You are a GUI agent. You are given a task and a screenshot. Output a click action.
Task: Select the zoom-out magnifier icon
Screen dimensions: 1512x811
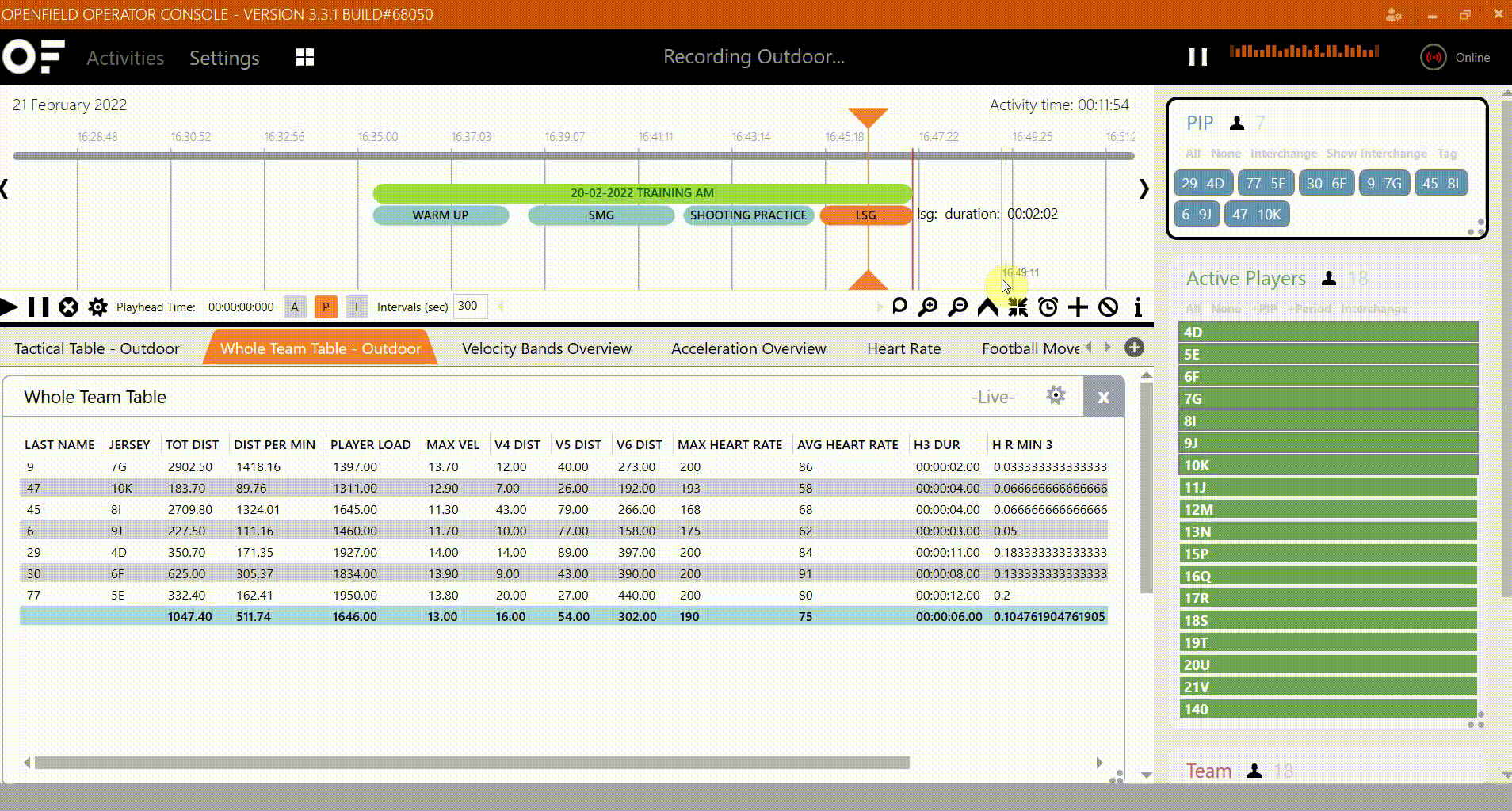click(x=957, y=307)
